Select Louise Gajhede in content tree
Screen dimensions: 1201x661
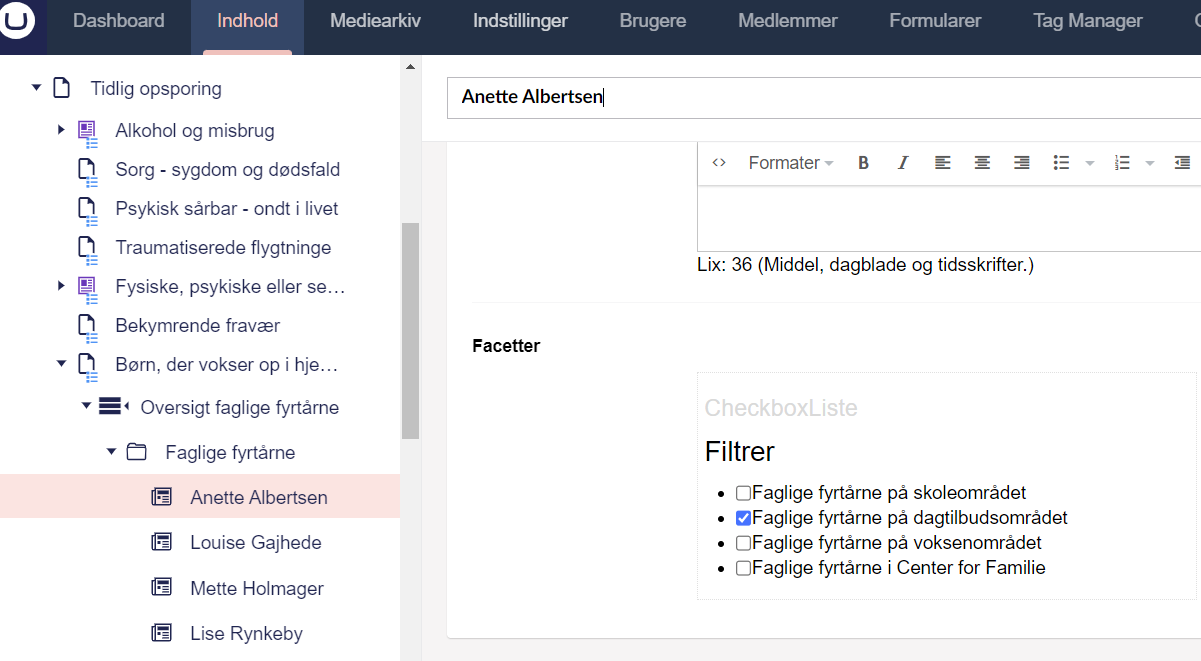click(x=255, y=542)
